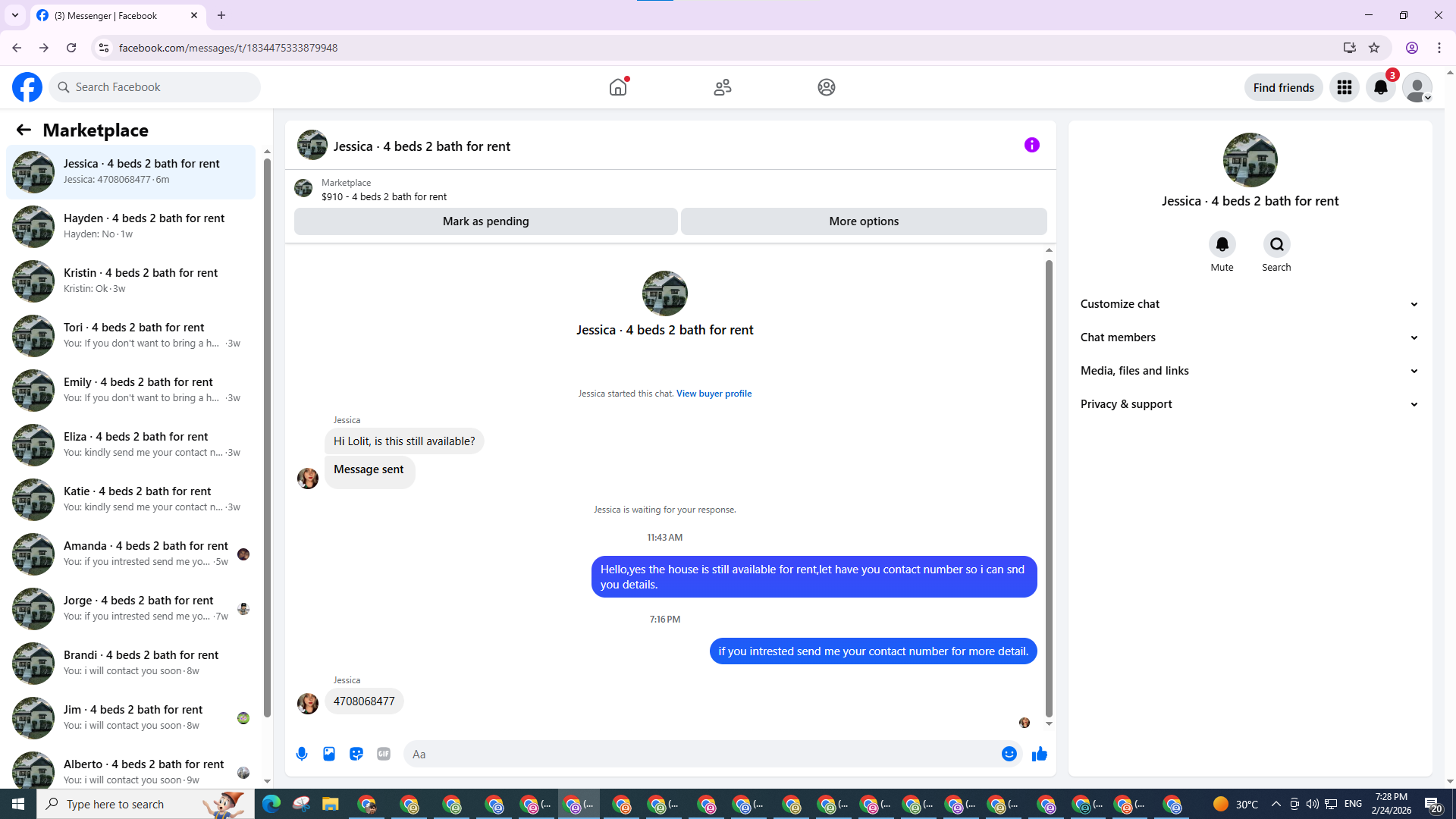Click the voice clip microphone icon
This screenshot has height=819, width=1456.
coord(302,754)
